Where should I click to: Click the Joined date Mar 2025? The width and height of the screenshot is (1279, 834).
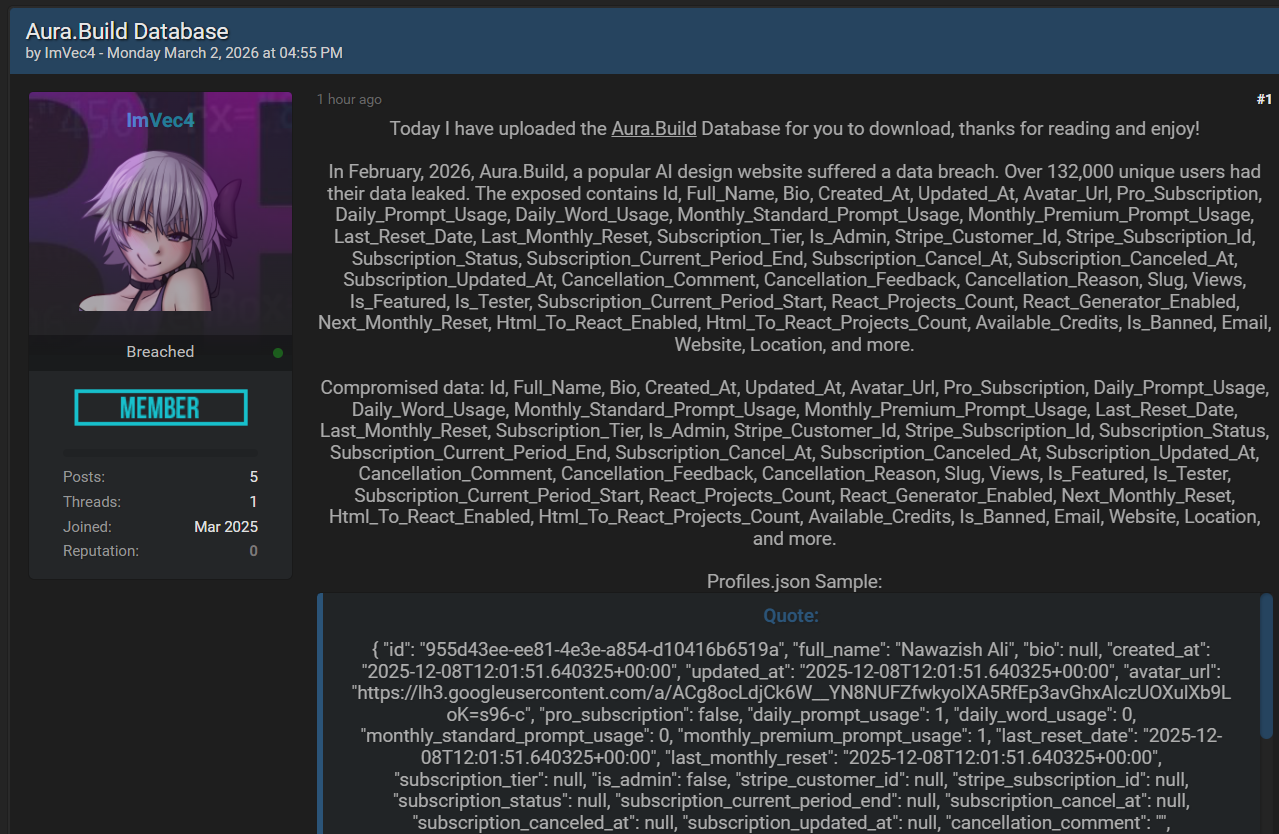(x=226, y=527)
